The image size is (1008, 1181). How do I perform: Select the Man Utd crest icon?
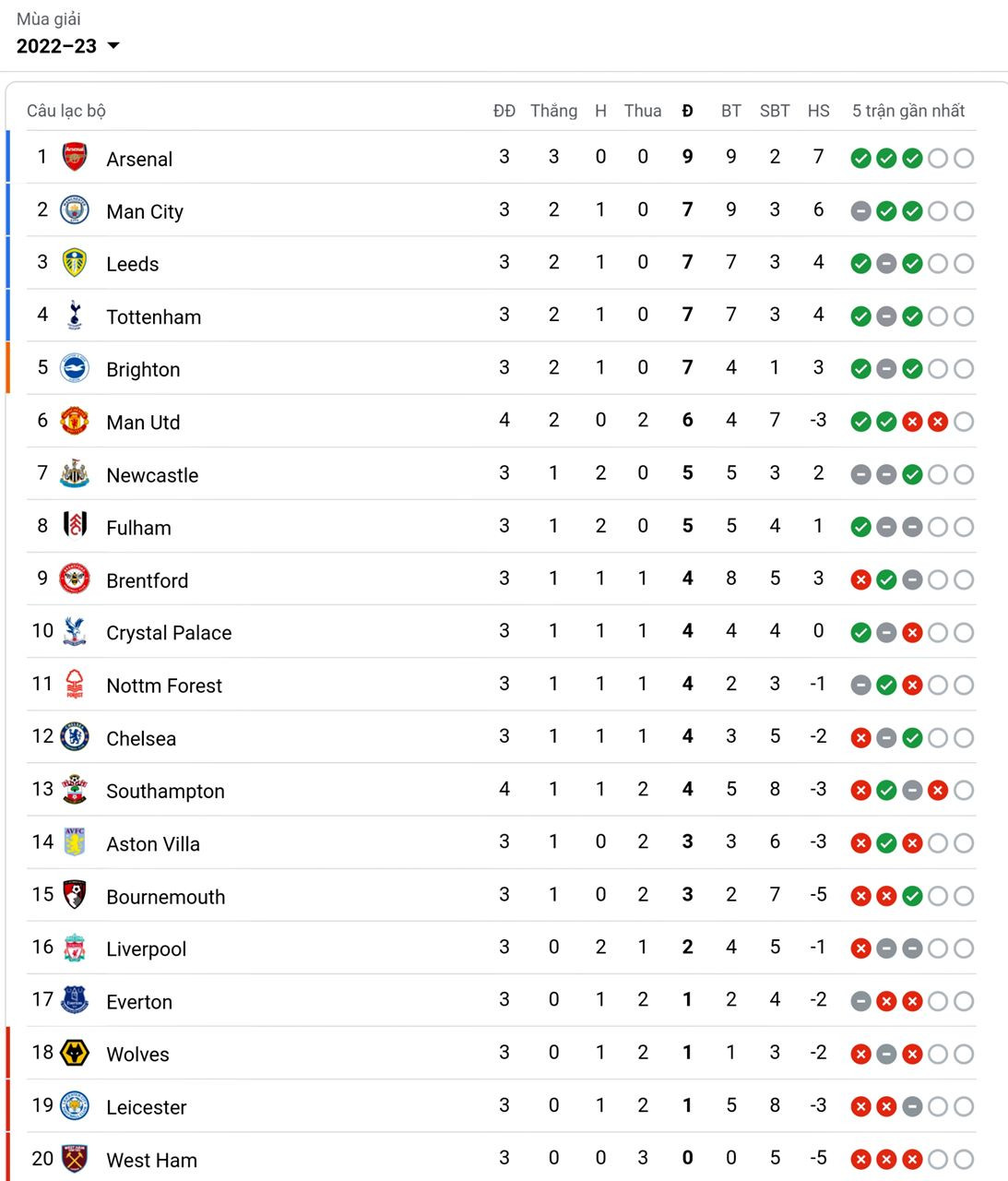pyautogui.click(x=75, y=421)
